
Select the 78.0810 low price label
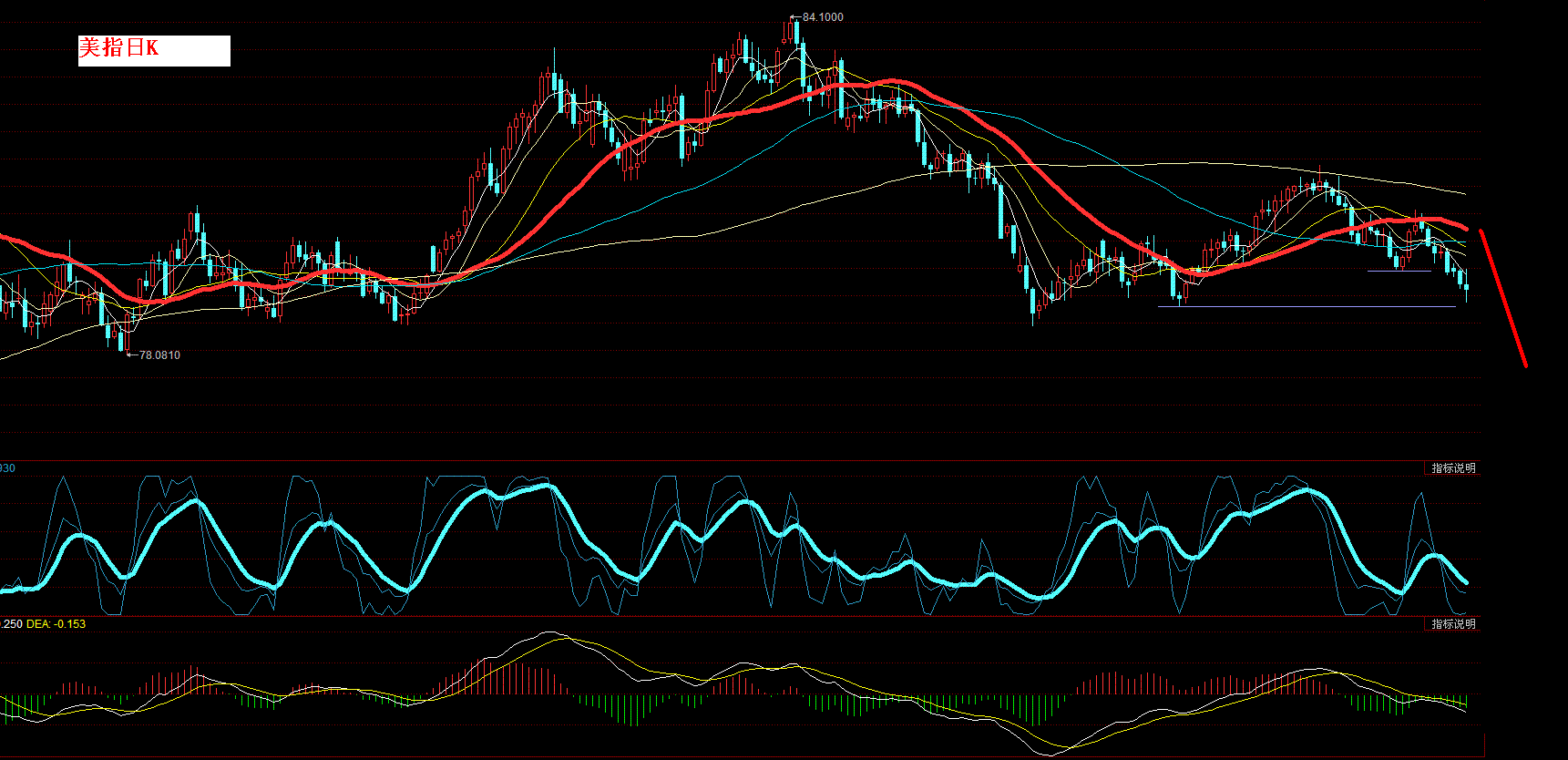click(159, 355)
